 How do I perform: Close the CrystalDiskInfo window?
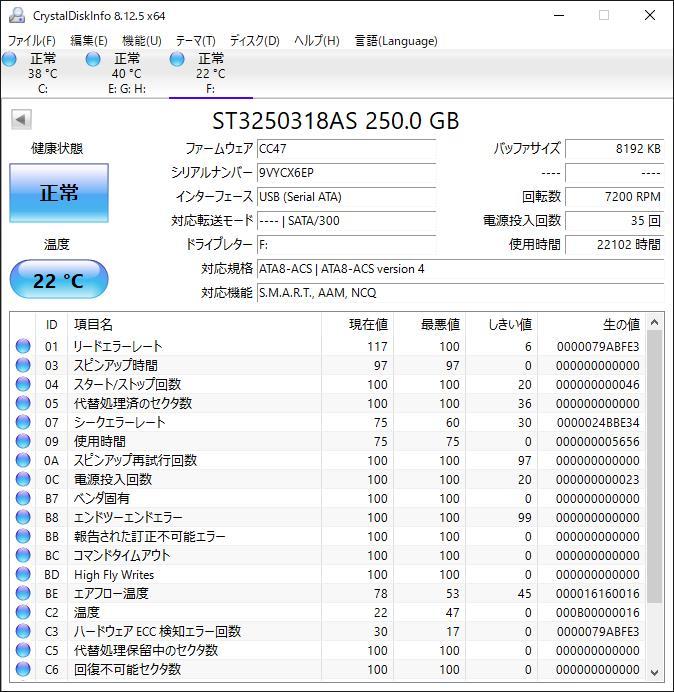pos(650,15)
